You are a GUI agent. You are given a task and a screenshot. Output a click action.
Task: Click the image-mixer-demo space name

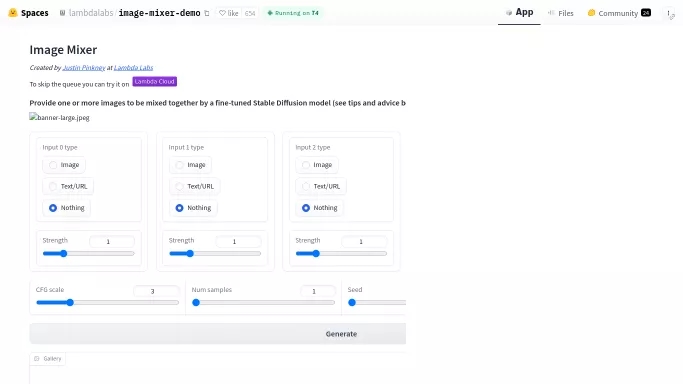pyautogui.click(x=159, y=13)
